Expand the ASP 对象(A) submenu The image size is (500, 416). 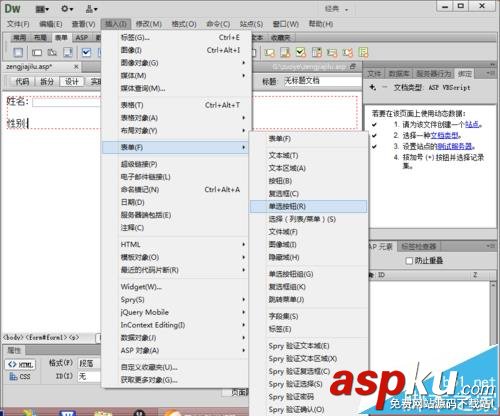click(x=176, y=350)
